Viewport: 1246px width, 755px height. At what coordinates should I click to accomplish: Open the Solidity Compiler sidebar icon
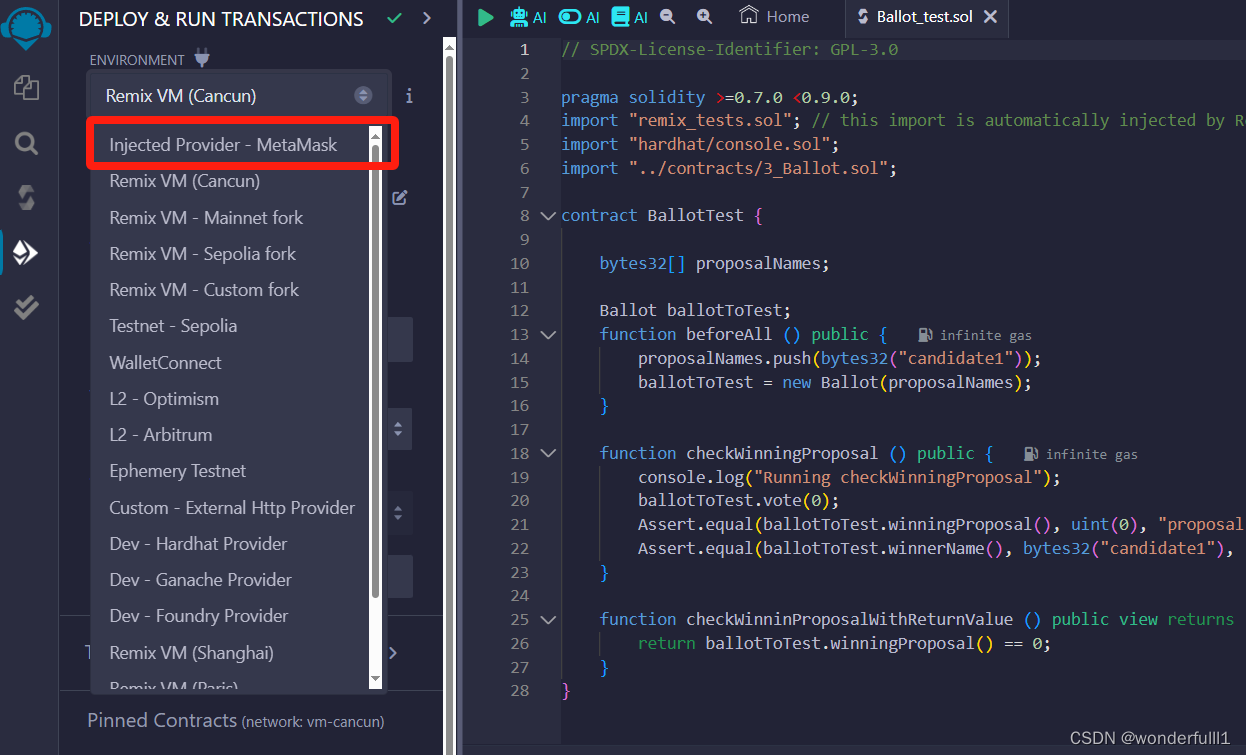coord(27,198)
